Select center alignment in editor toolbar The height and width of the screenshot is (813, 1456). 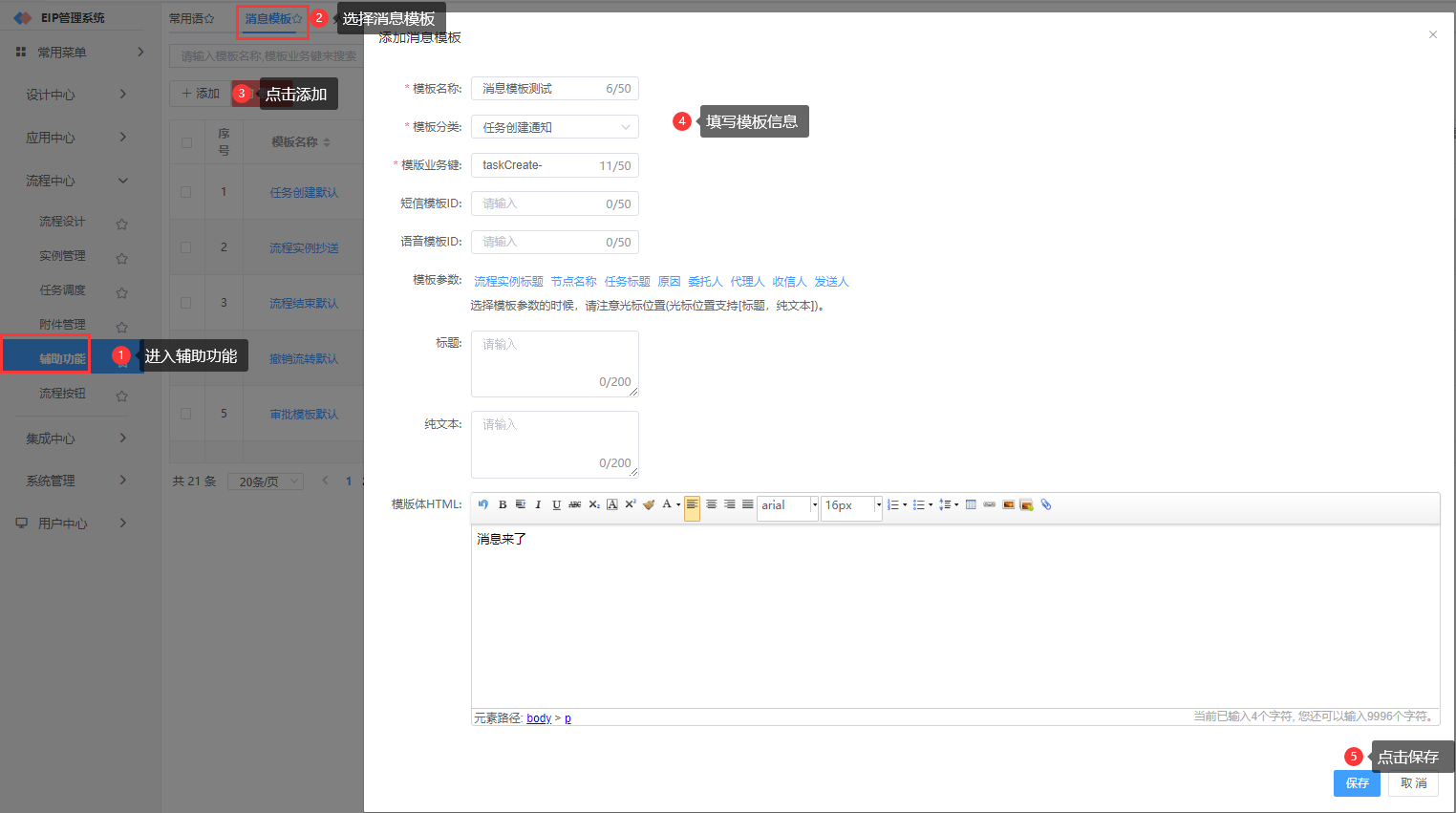pos(711,504)
